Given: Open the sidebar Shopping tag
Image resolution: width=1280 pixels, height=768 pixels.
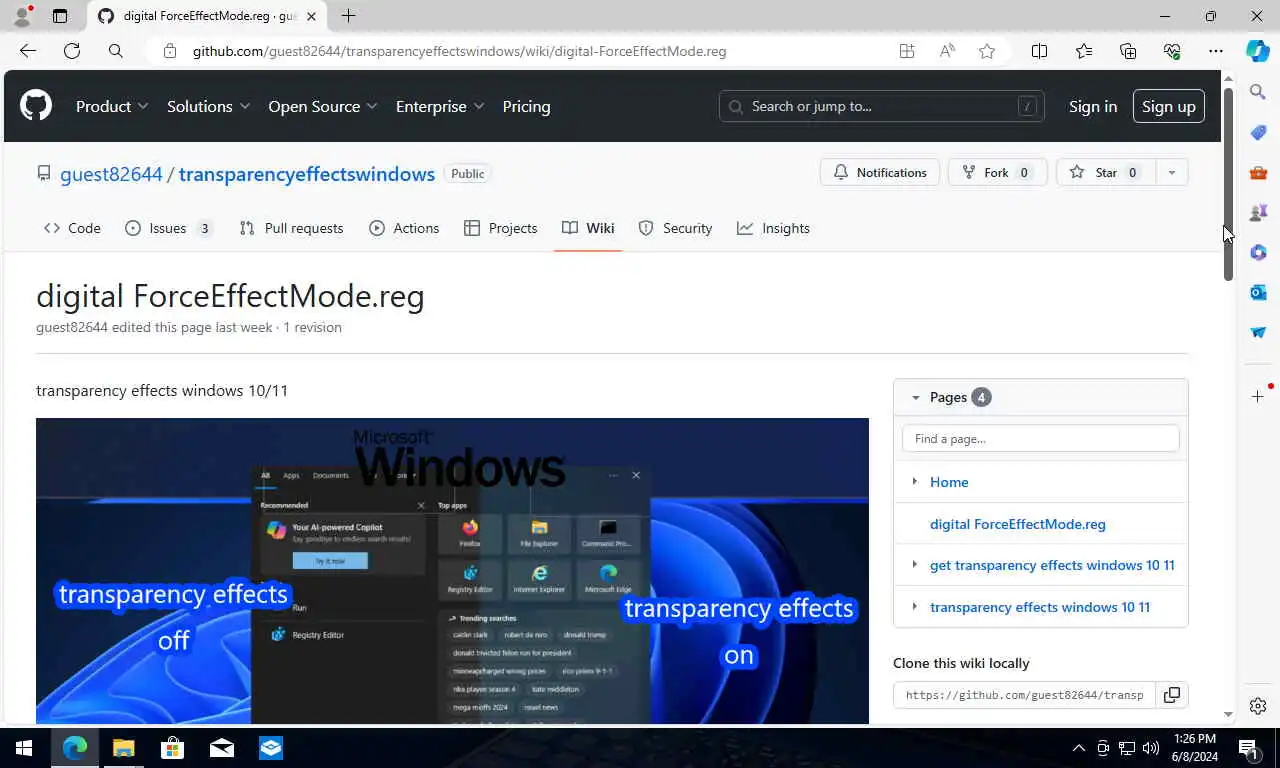Looking at the screenshot, I should (1258, 132).
